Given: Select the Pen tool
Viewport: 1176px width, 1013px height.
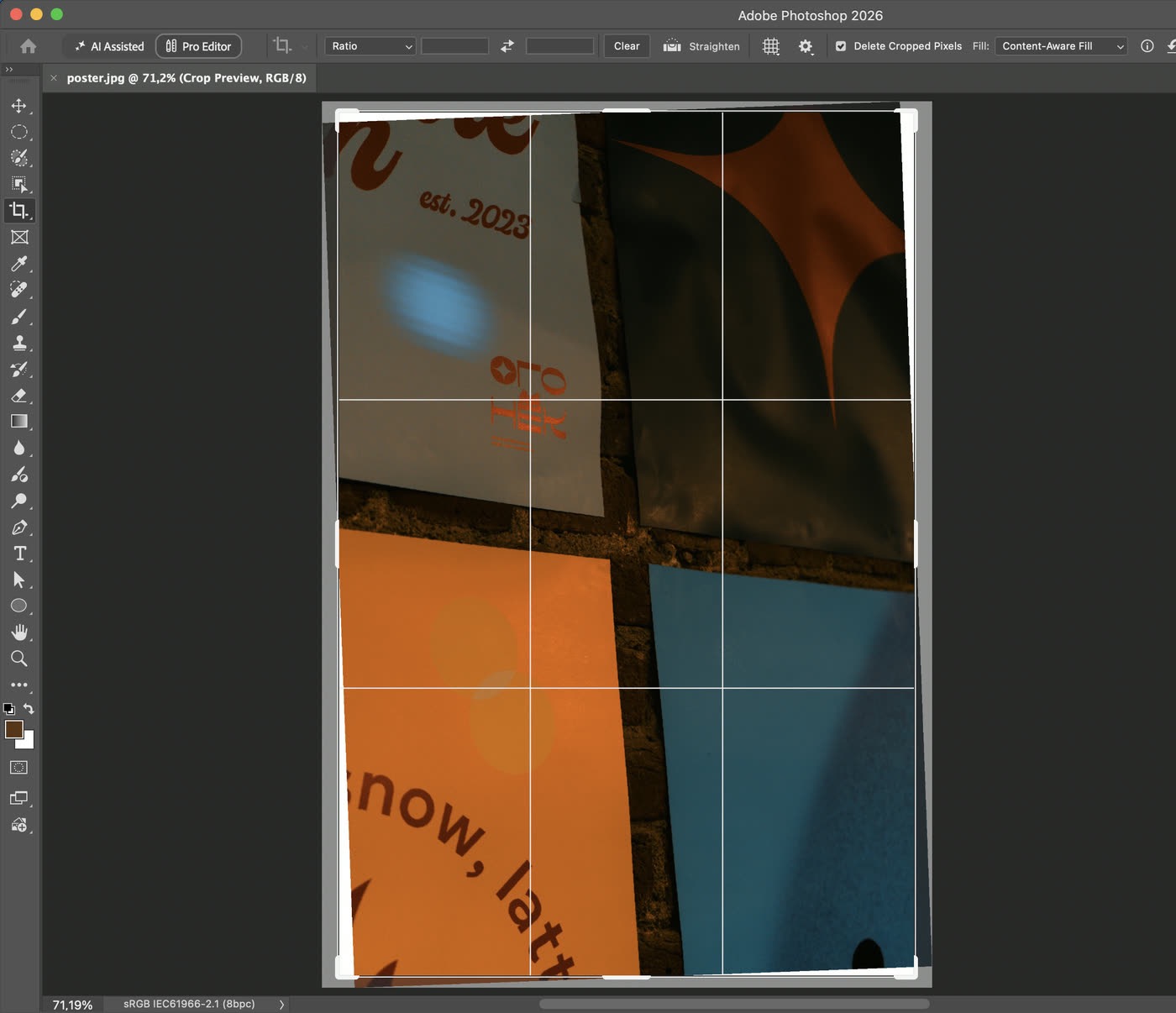Looking at the screenshot, I should (18, 527).
